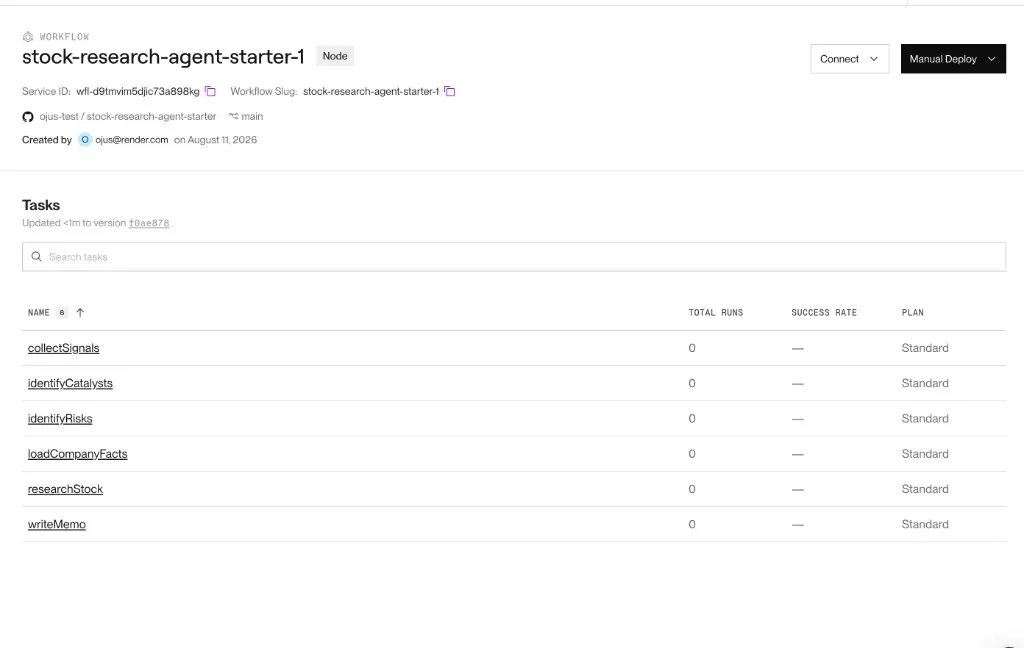This screenshot has height=648, width=1024.
Task: Open version f0ae878 link
Action: (149, 223)
